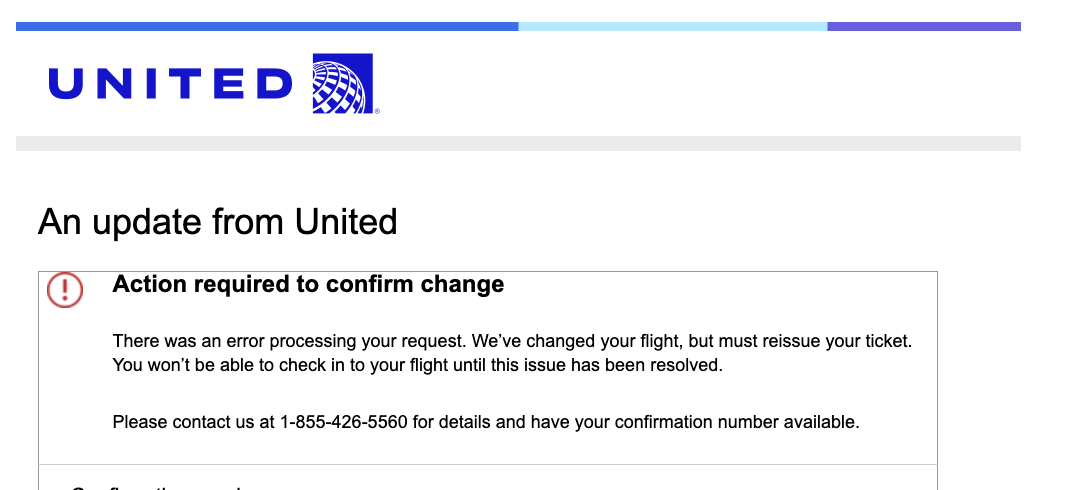This screenshot has width=1078, height=490.
Task: Click the red exclamation alert icon
Action: coord(65,289)
